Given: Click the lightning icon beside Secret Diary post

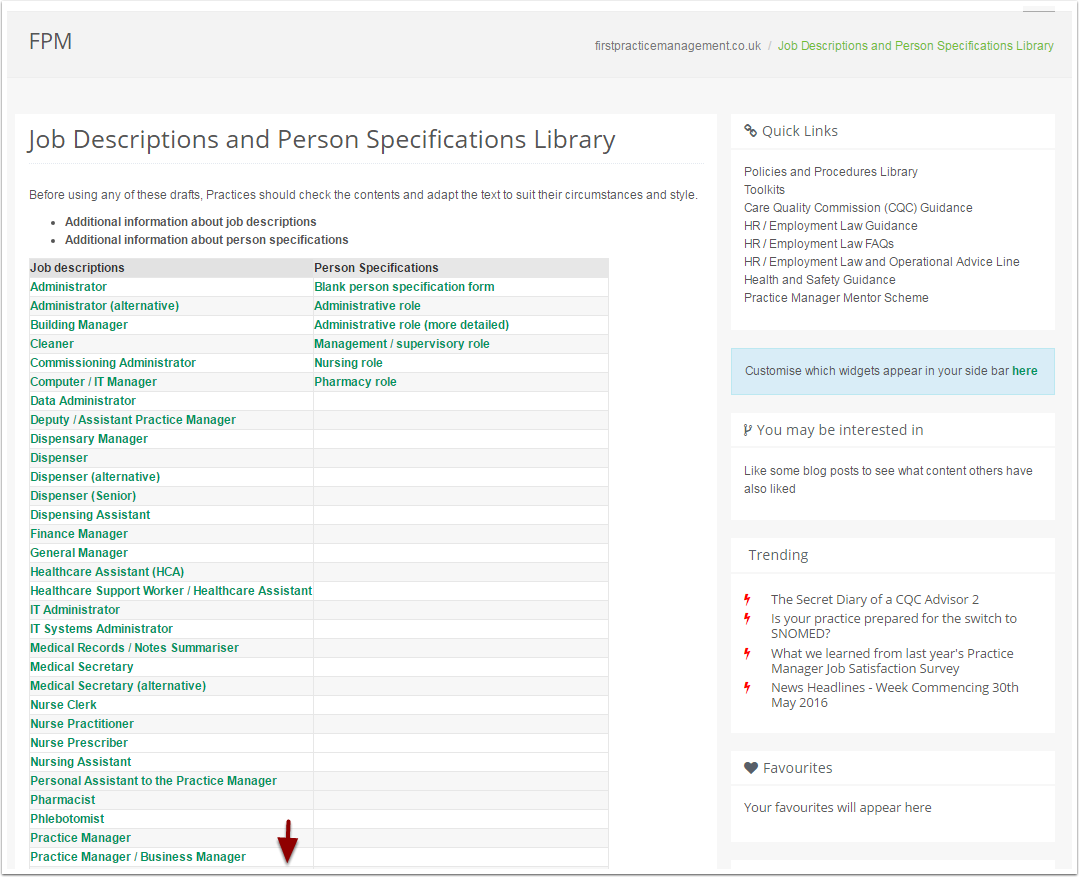Looking at the screenshot, I should tap(747, 599).
